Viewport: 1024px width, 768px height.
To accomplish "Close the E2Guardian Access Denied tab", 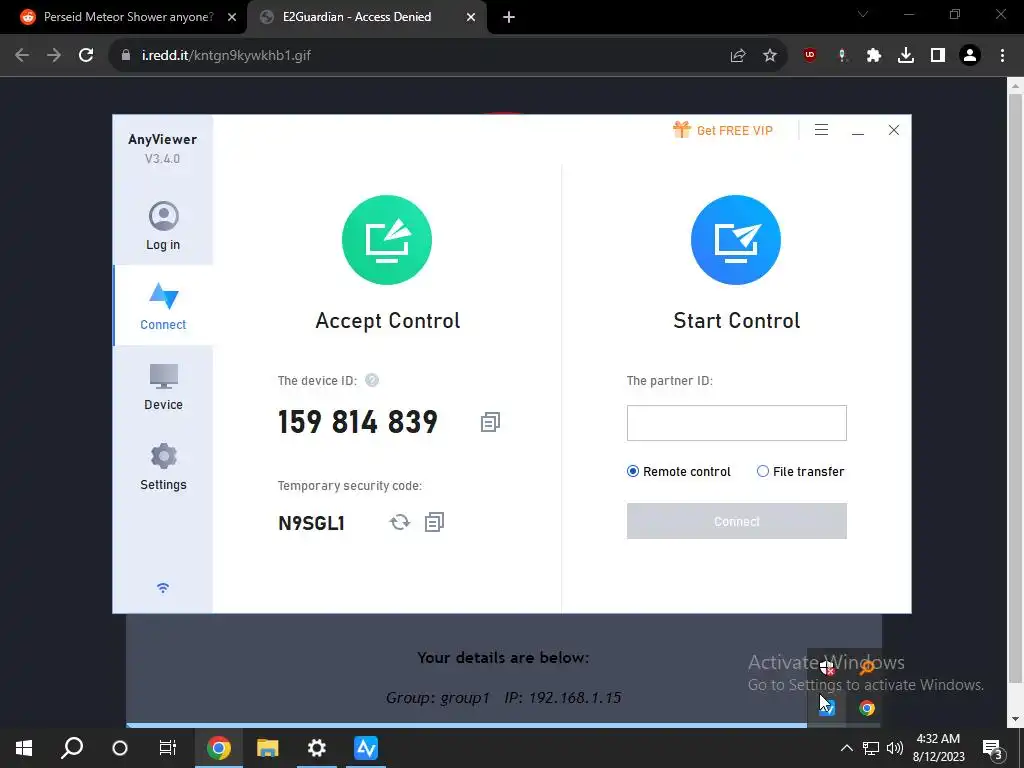I will [x=471, y=17].
